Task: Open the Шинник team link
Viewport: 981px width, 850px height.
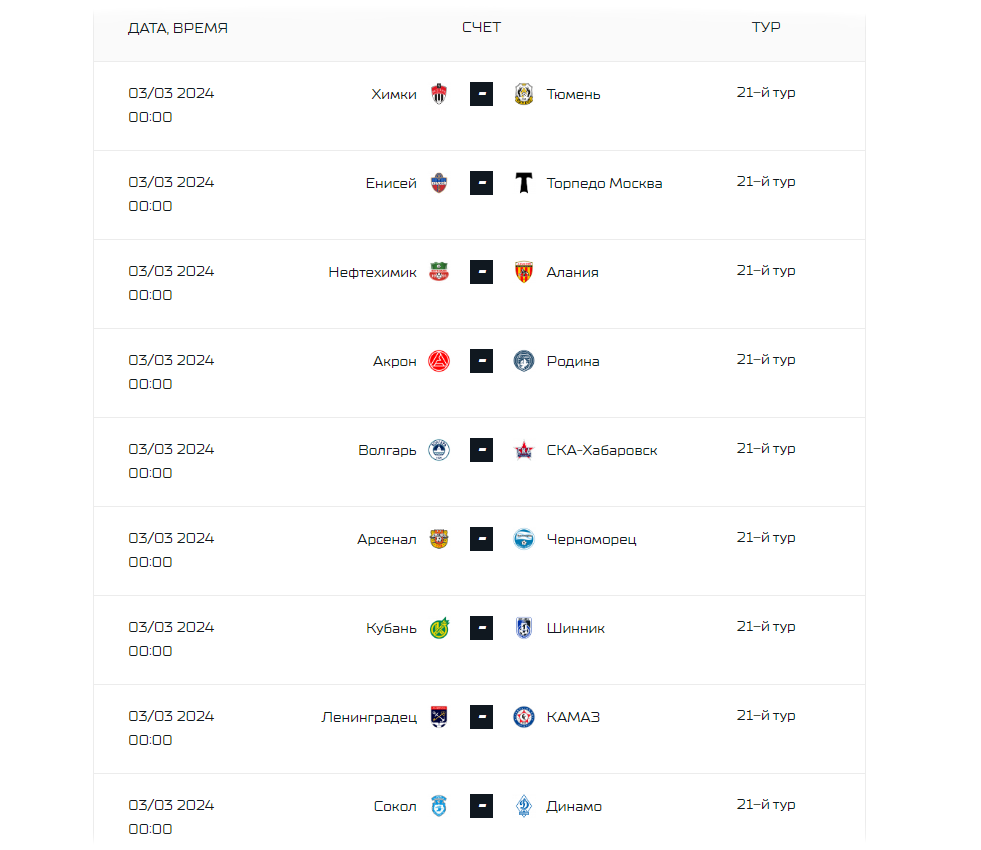Action: pyautogui.click(x=576, y=628)
